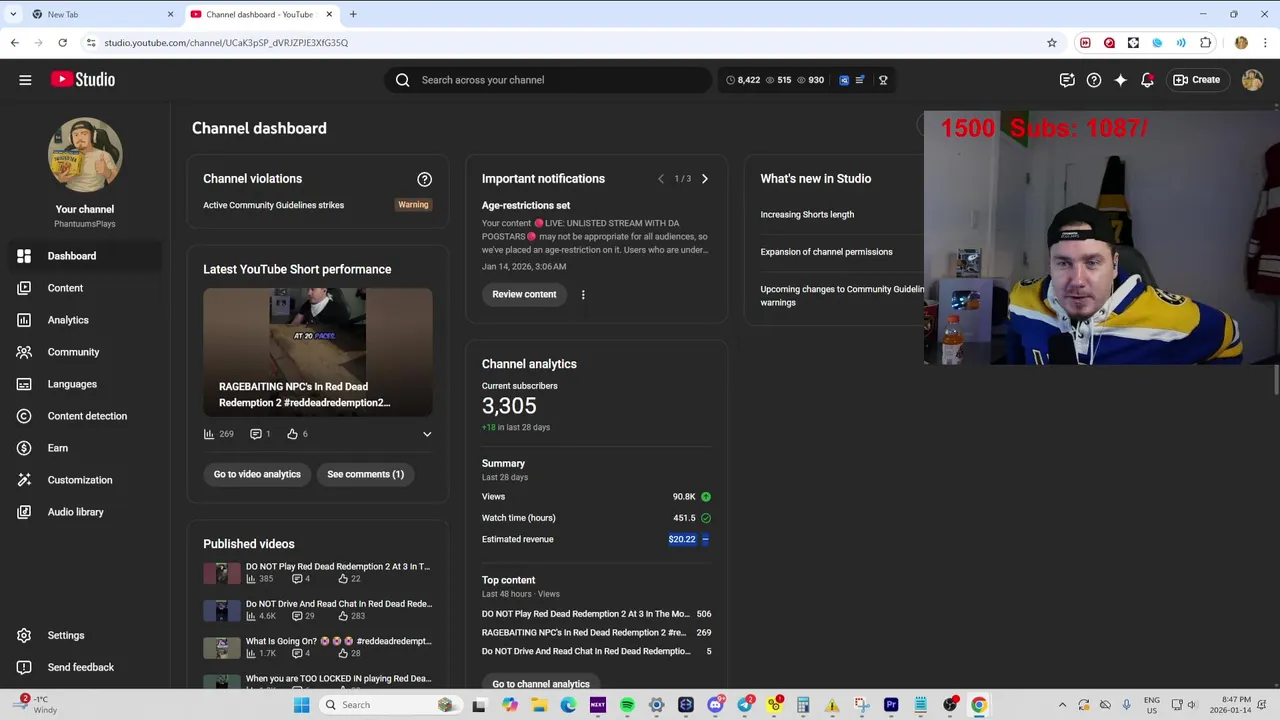Open Chrome three-dot menu
This screenshot has width=1280, height=720.
pyautogui.click(x=1265, y=43)
